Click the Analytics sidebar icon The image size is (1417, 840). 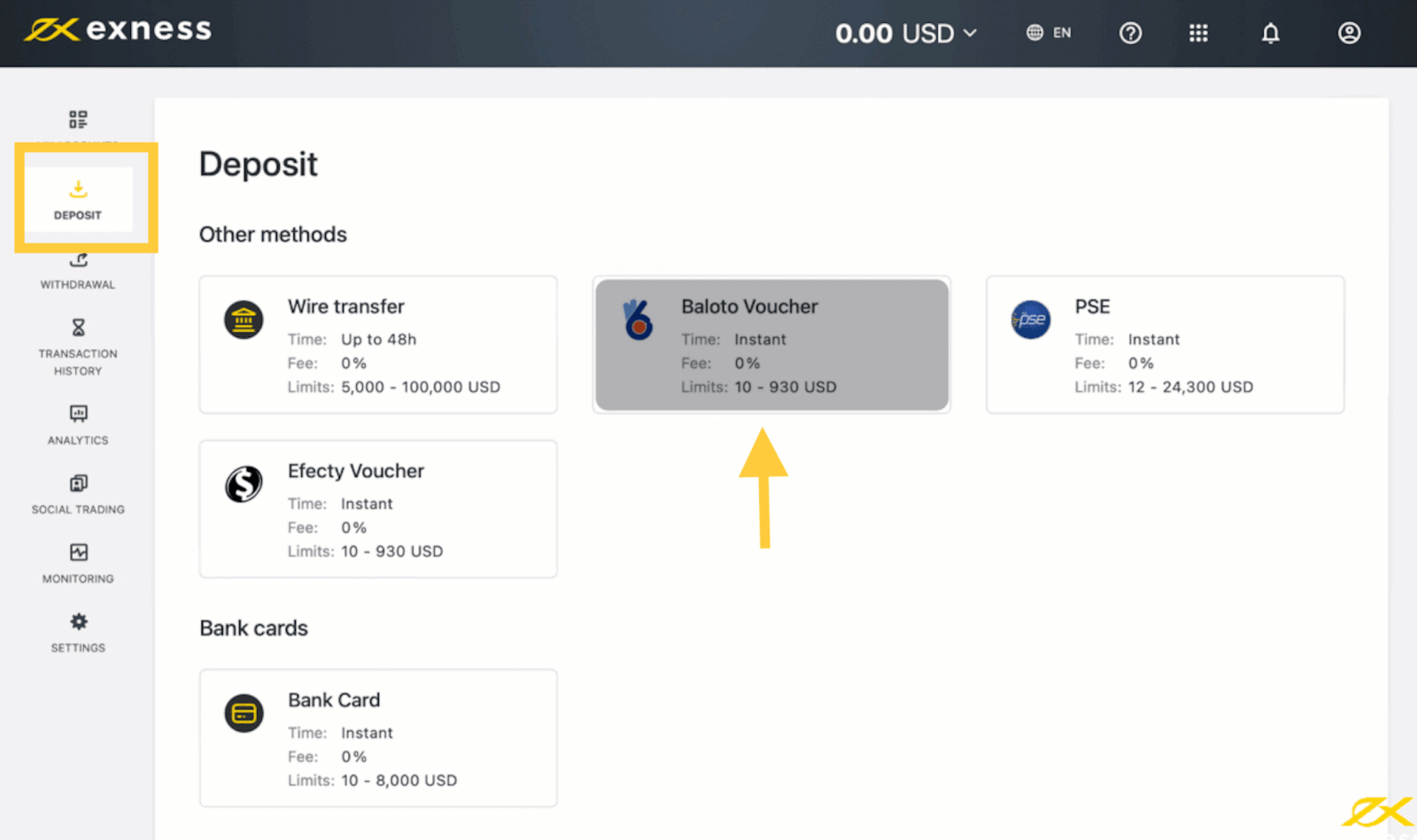78,413
